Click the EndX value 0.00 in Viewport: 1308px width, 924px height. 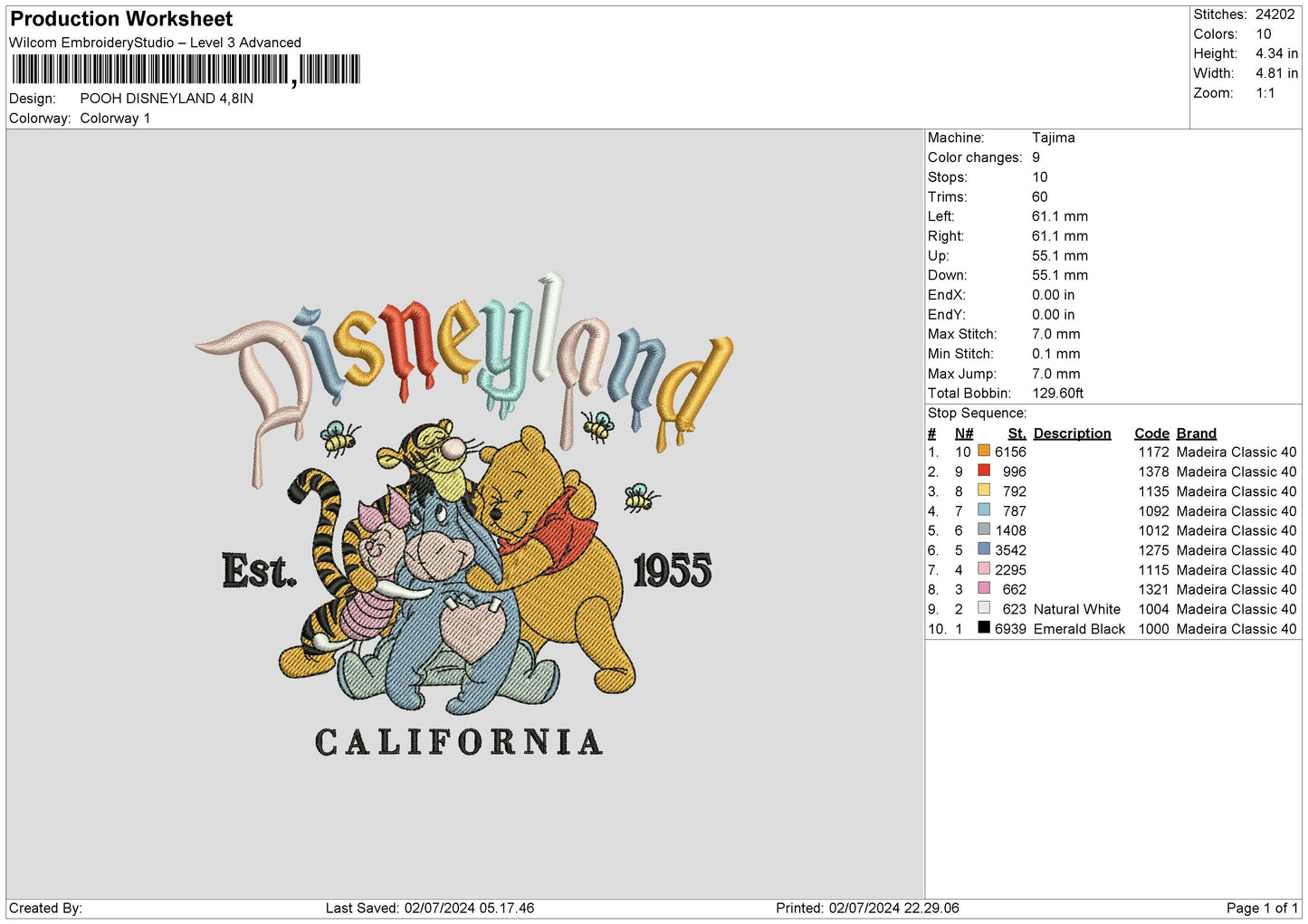coord(1054,295)
